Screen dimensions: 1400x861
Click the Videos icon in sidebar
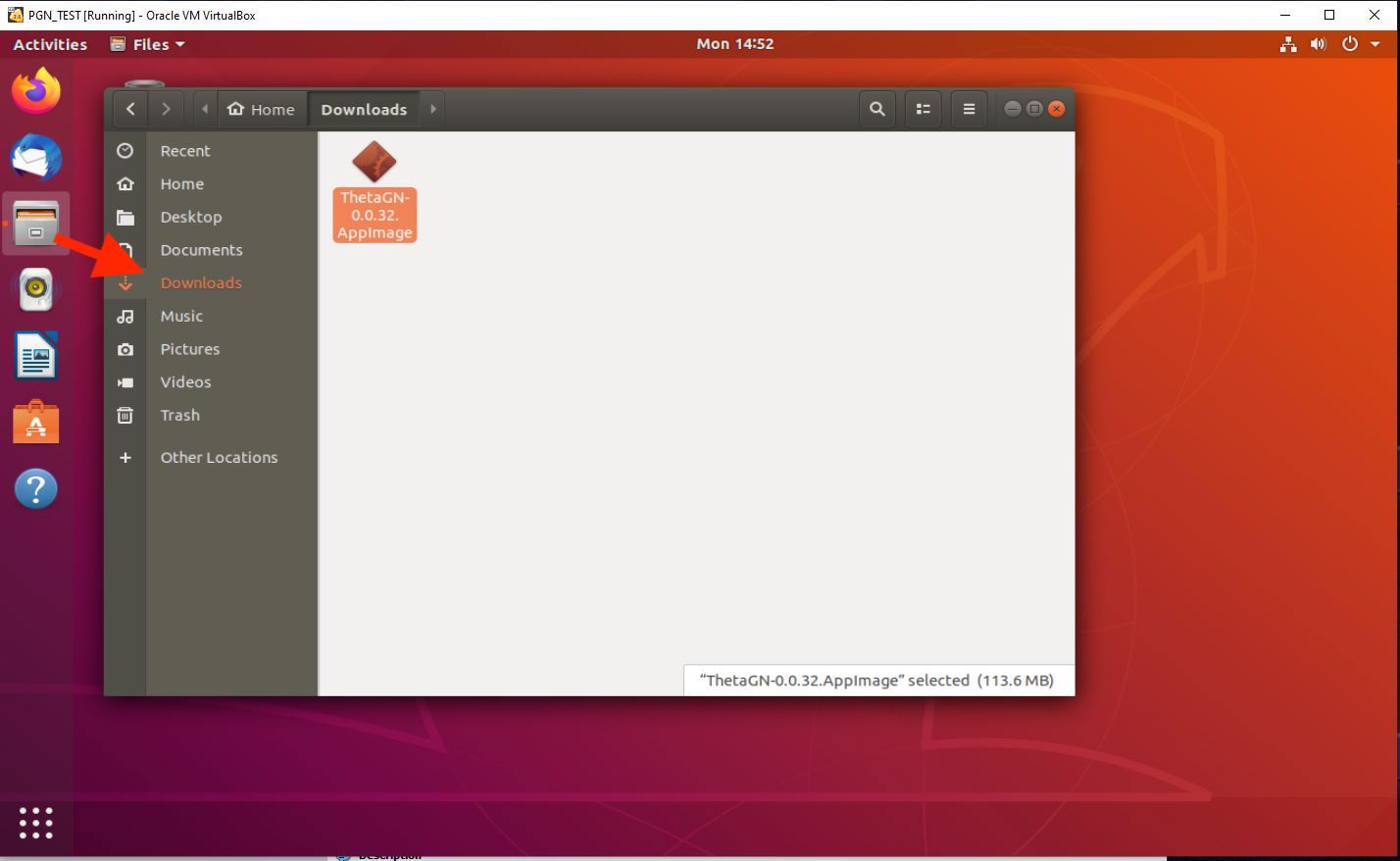click(125, 382)
